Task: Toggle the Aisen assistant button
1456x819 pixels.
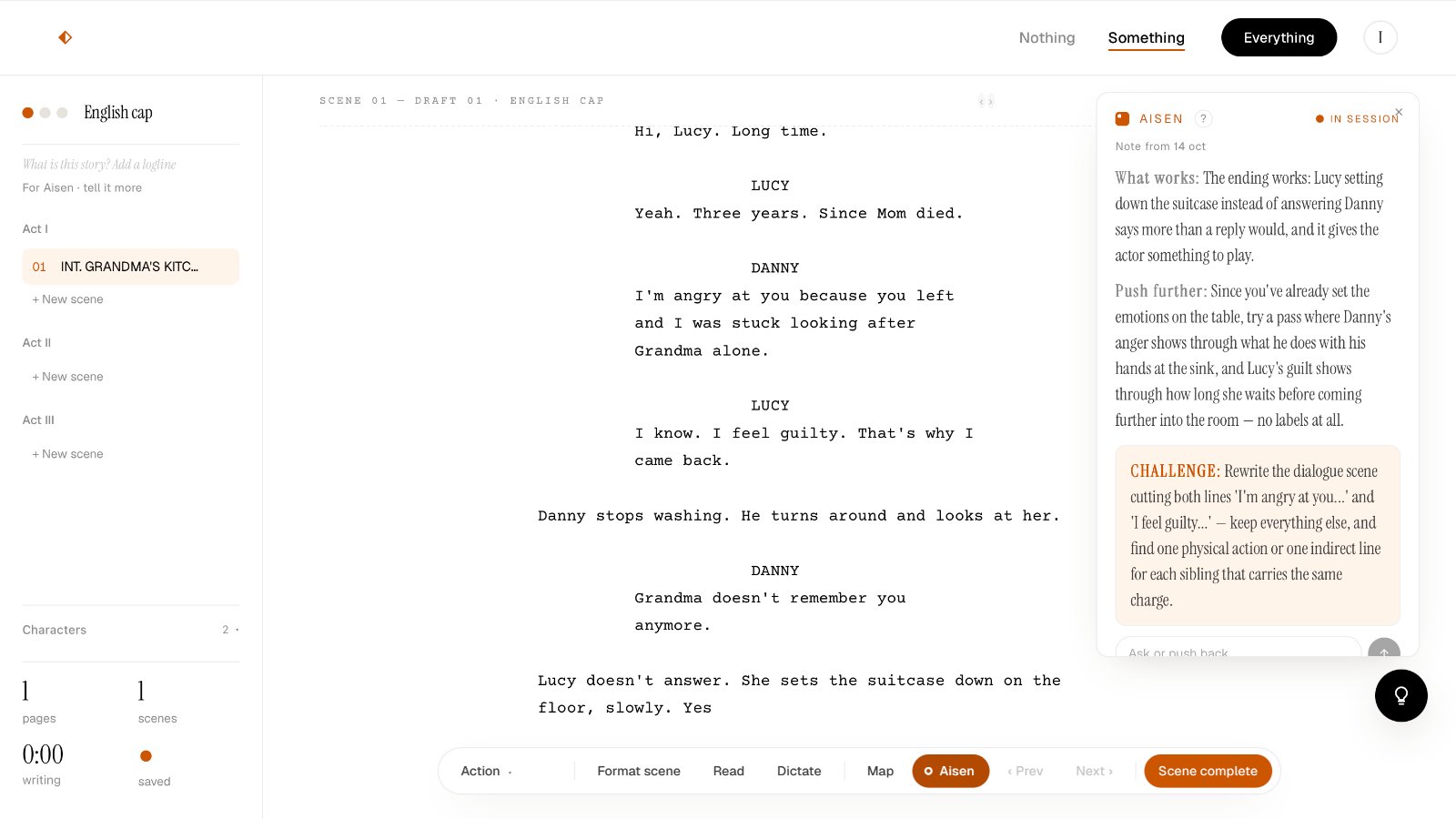Action: (950, 771)
